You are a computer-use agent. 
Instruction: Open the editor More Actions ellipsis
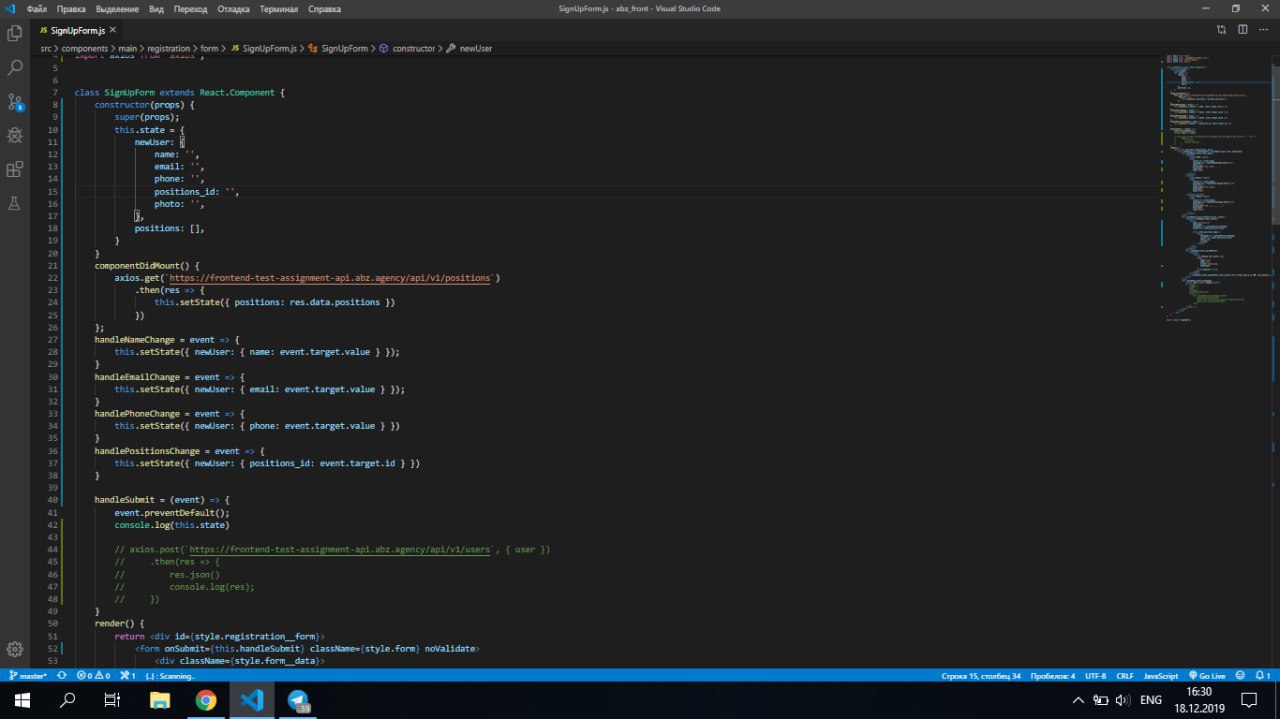1264,31
